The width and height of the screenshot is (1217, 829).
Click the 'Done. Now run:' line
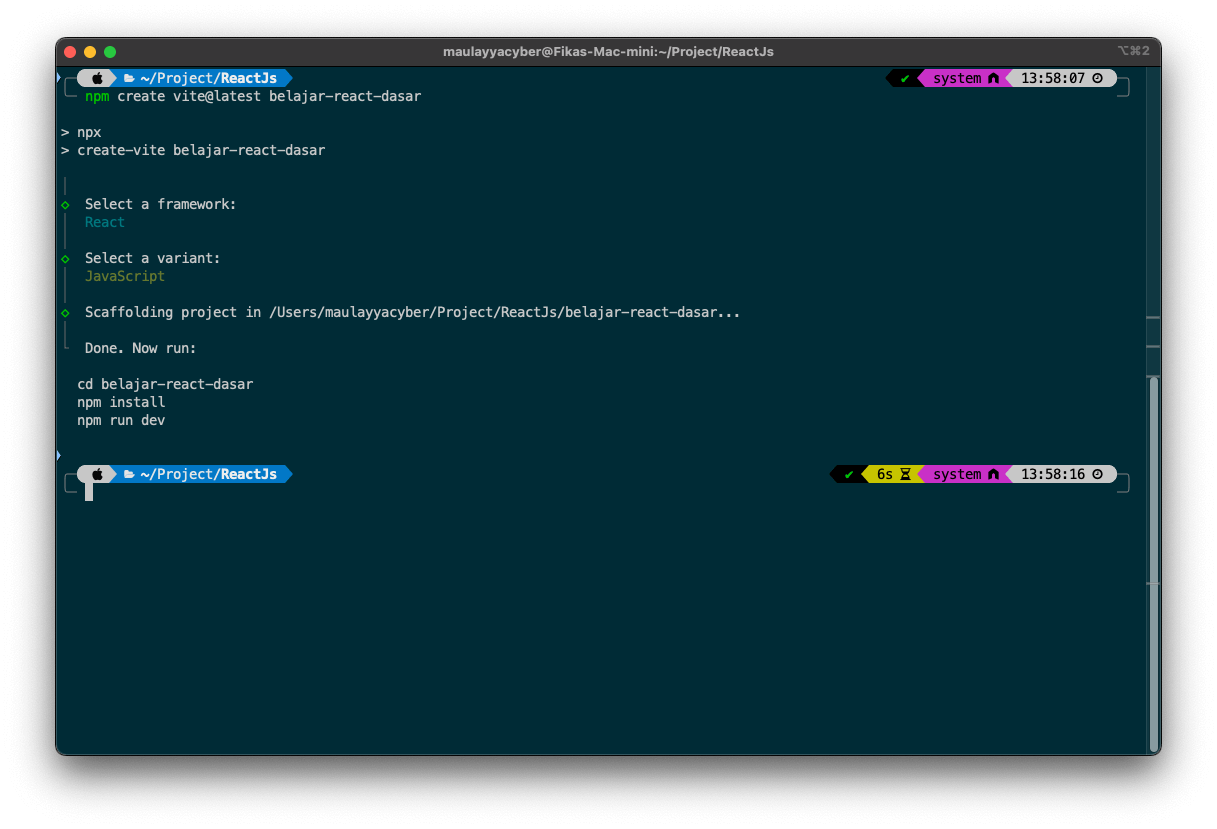pyautogui.click(x=141, y=348)
